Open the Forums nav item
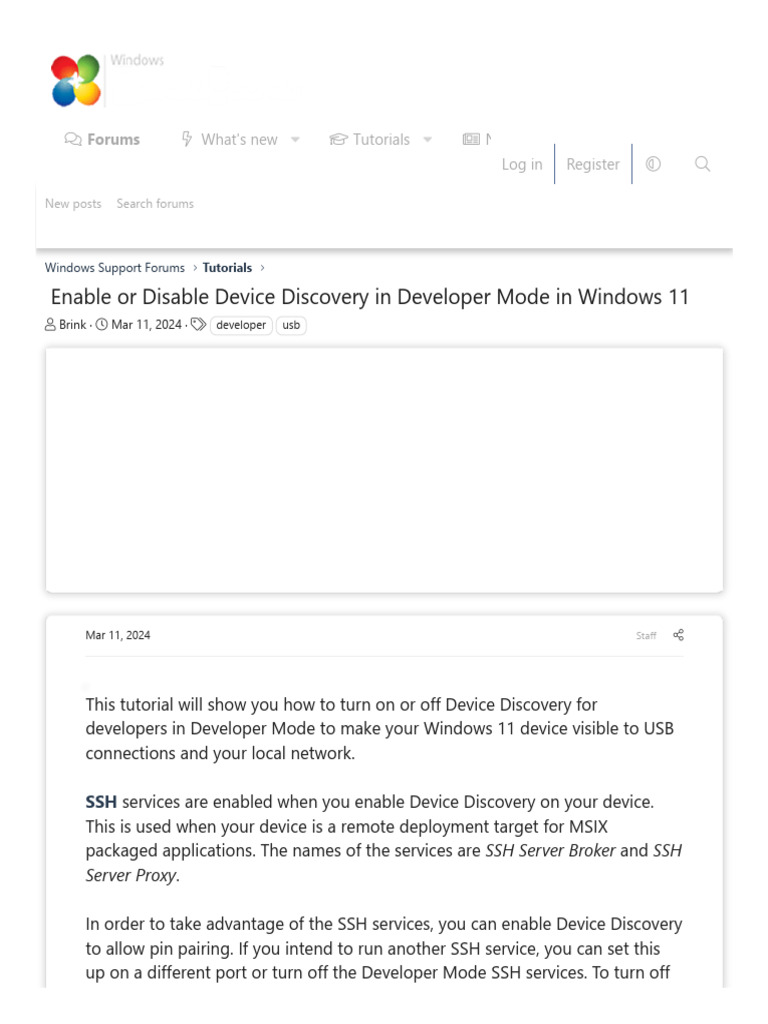The height and width of the screenshot is (1024, 768). pos(102,139)
